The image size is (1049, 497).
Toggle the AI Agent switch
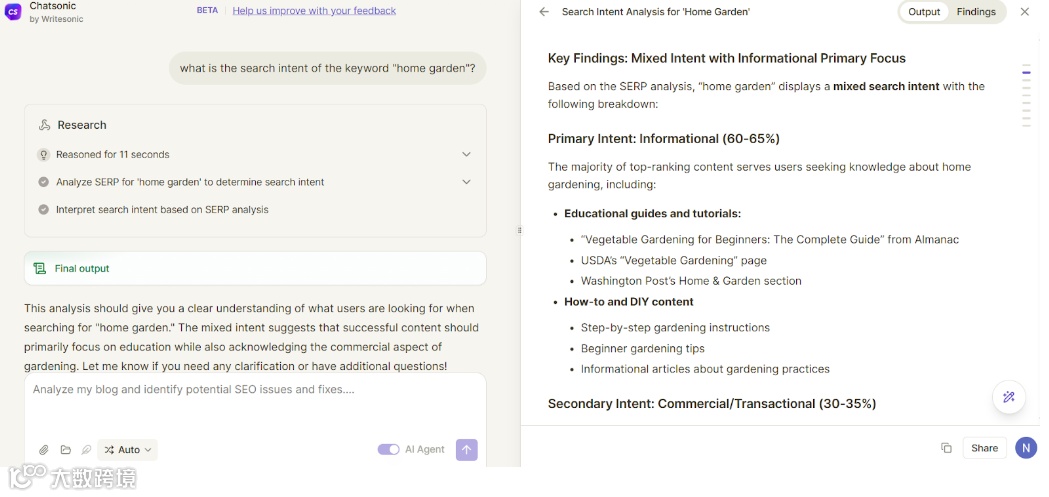tap(388, 450)
